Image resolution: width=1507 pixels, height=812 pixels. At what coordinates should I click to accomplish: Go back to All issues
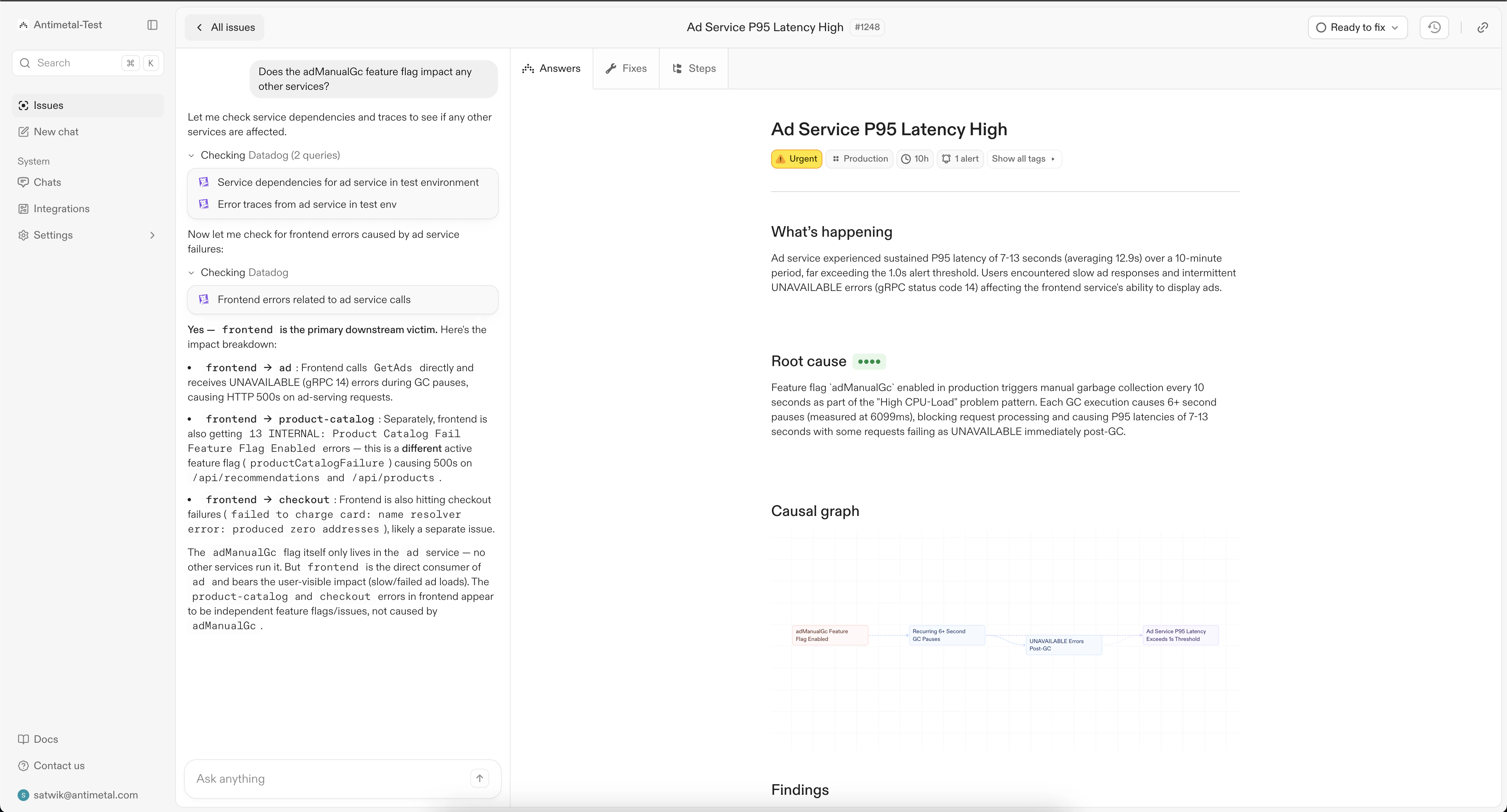pos(225,27)
